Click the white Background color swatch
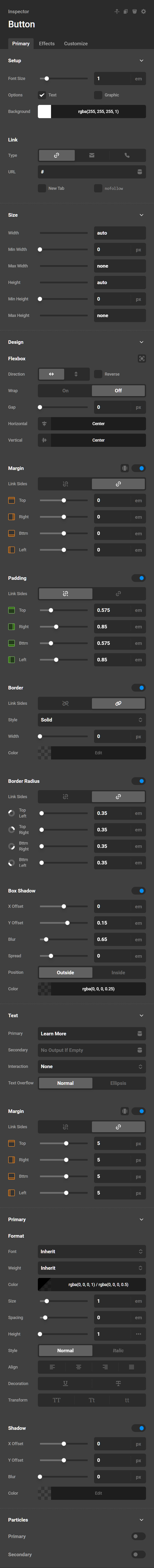 [x=44, y=111]
